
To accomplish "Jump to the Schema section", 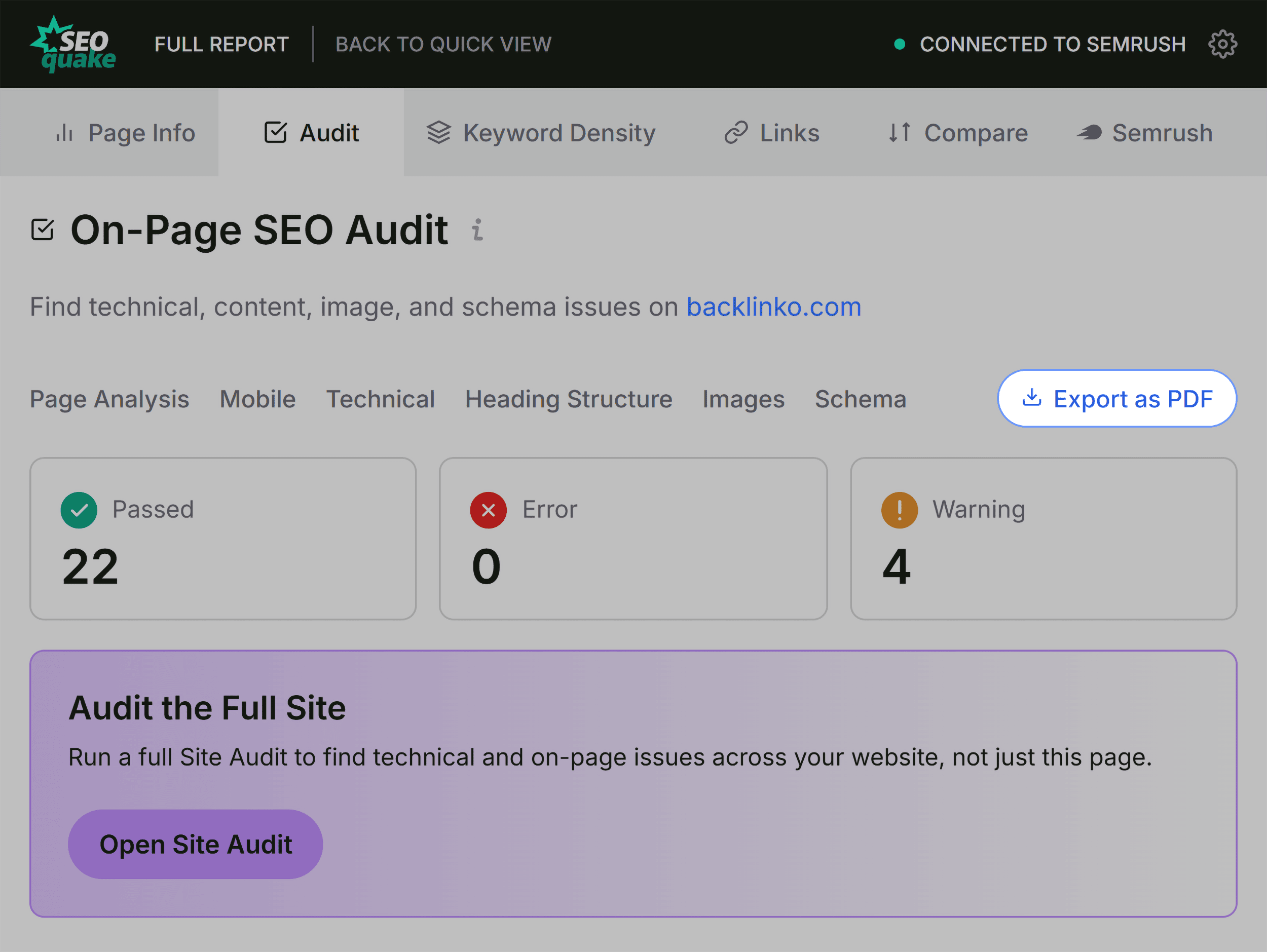I will [x=861, y=399].
